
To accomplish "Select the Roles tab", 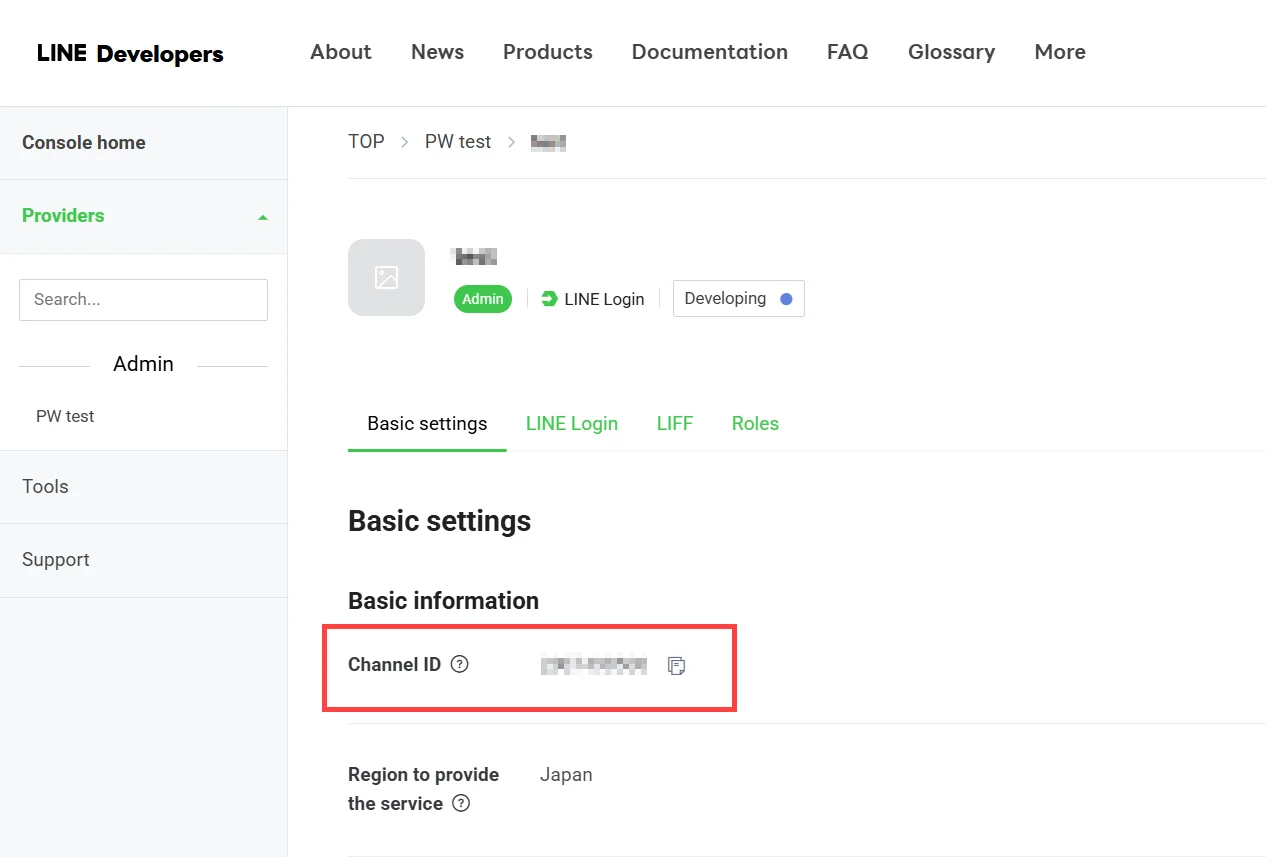I will tap(755, 424).
